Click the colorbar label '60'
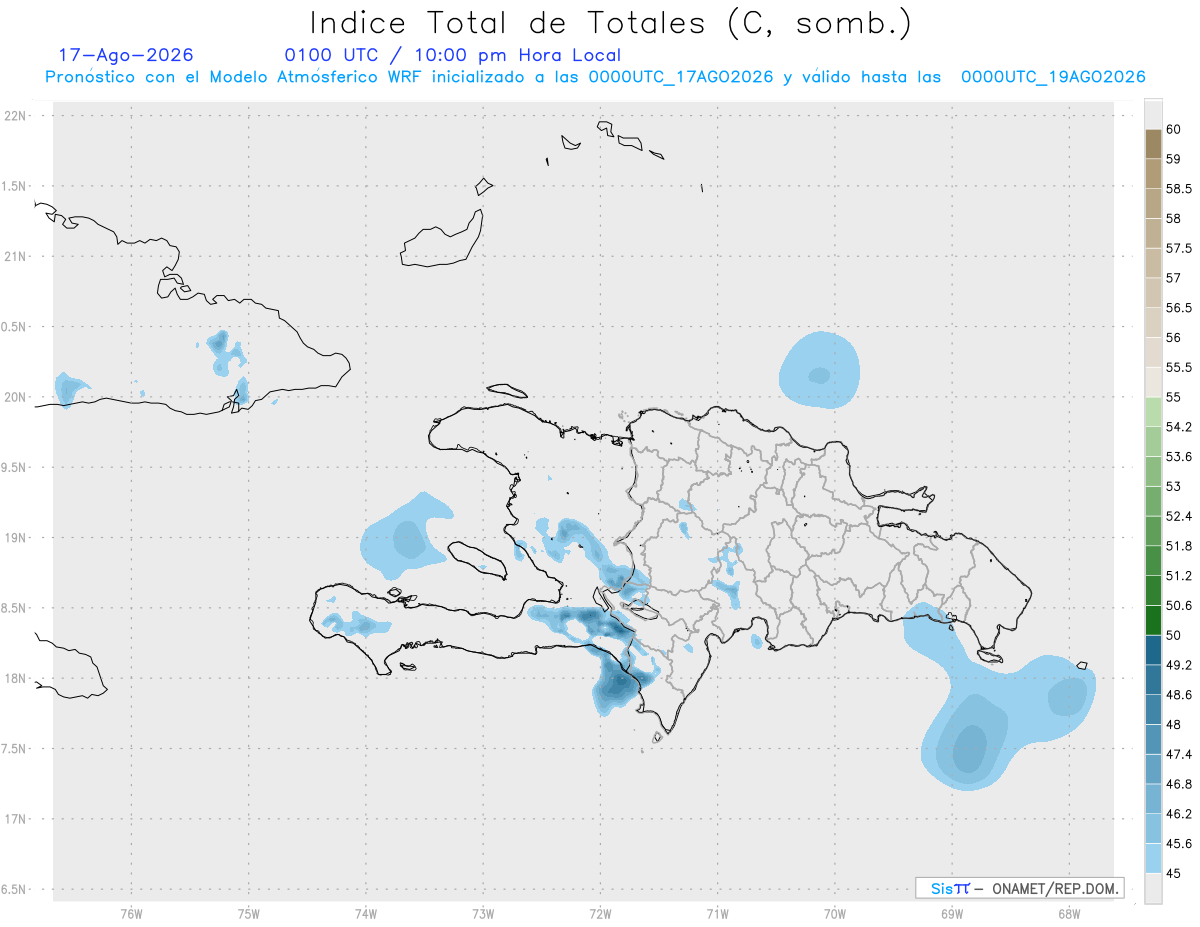The height and width of the screenshot is (927, 1200). [x=1173, y=129]
